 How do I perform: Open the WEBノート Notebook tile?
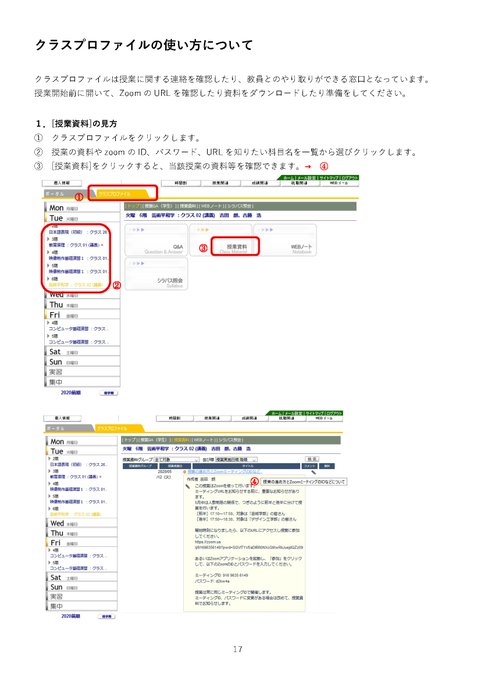(x=285, y=240)
